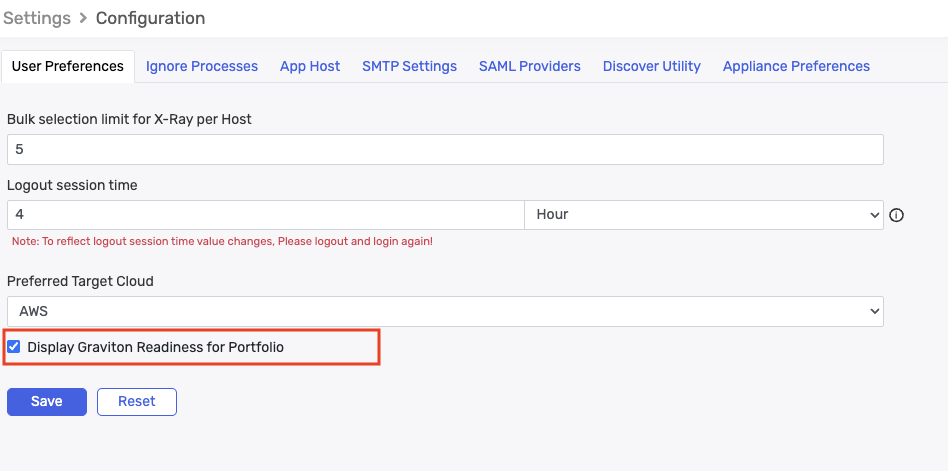Screen dimensions: 948x471
Task: Click the Configuration breadcrumb title
Action: pos(150,18)
